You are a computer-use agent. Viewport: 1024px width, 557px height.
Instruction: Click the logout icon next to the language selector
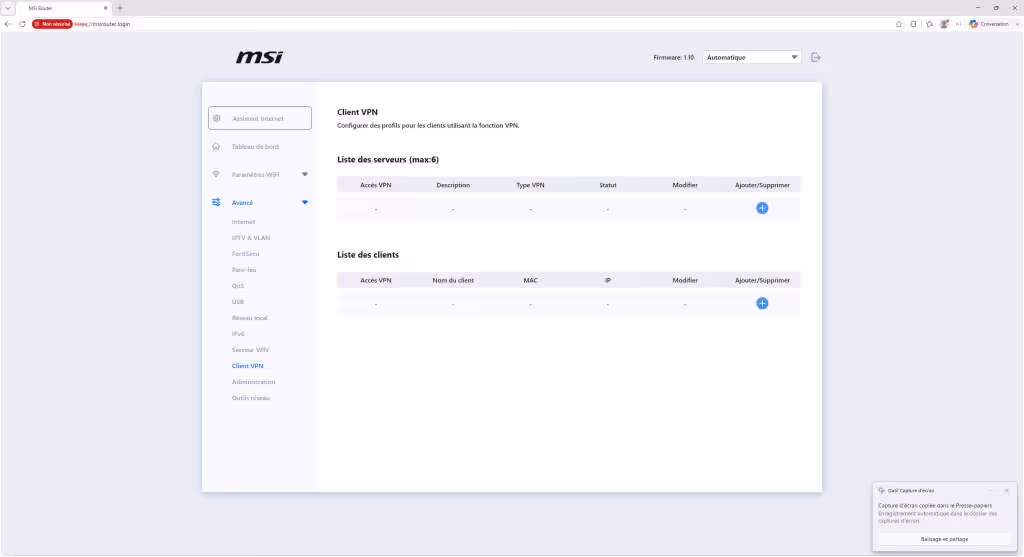816,57
